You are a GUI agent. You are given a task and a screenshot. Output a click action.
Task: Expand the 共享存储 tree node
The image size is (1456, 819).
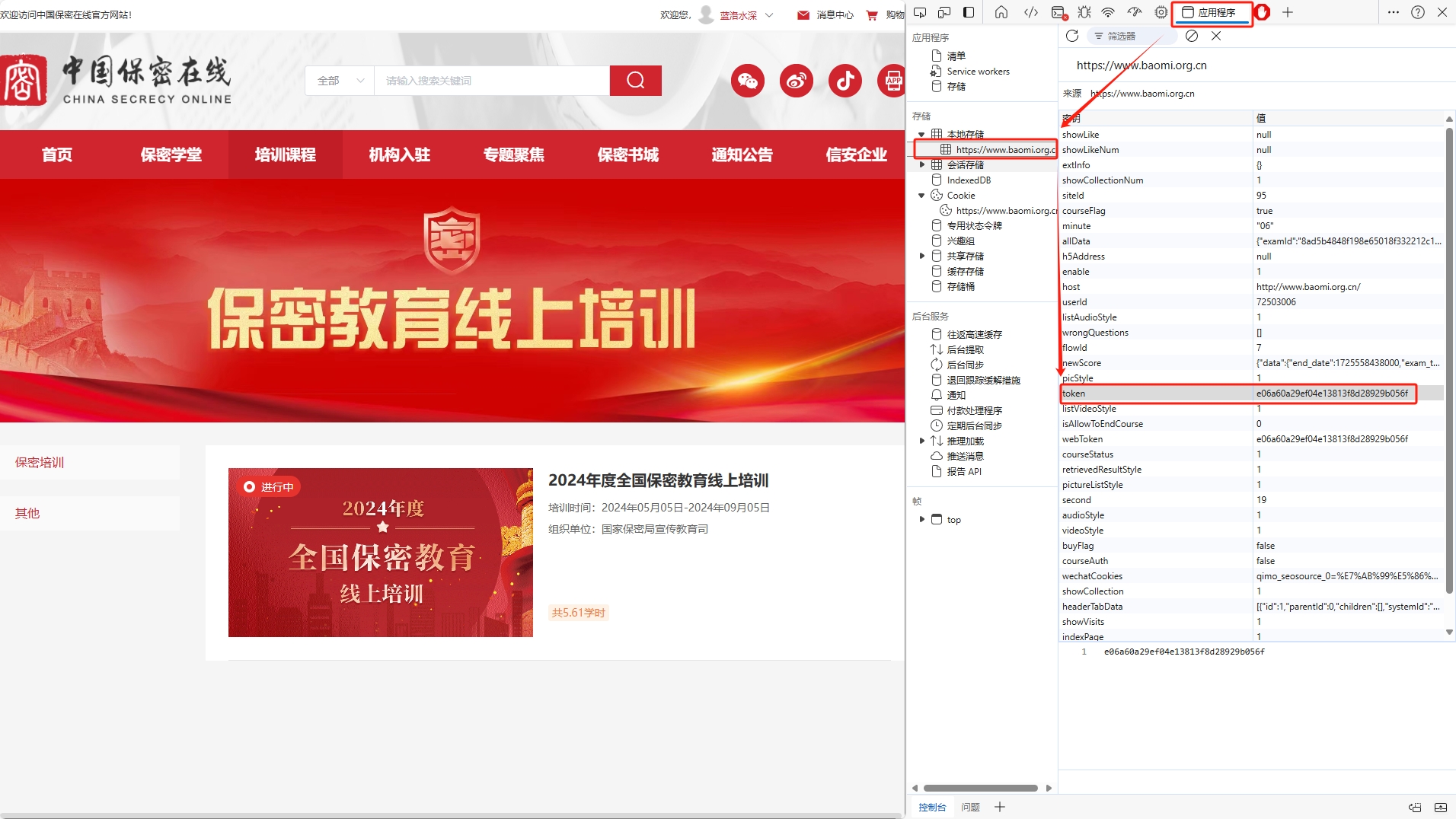tap(921, 257)
